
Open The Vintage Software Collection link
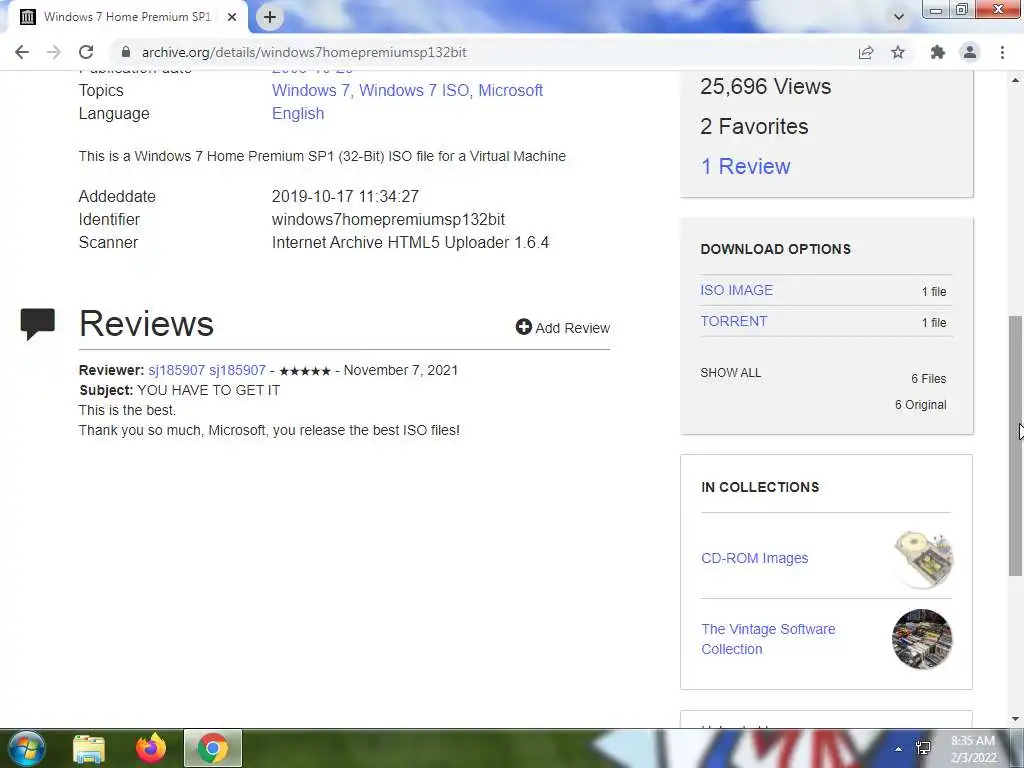click(768, 639)
